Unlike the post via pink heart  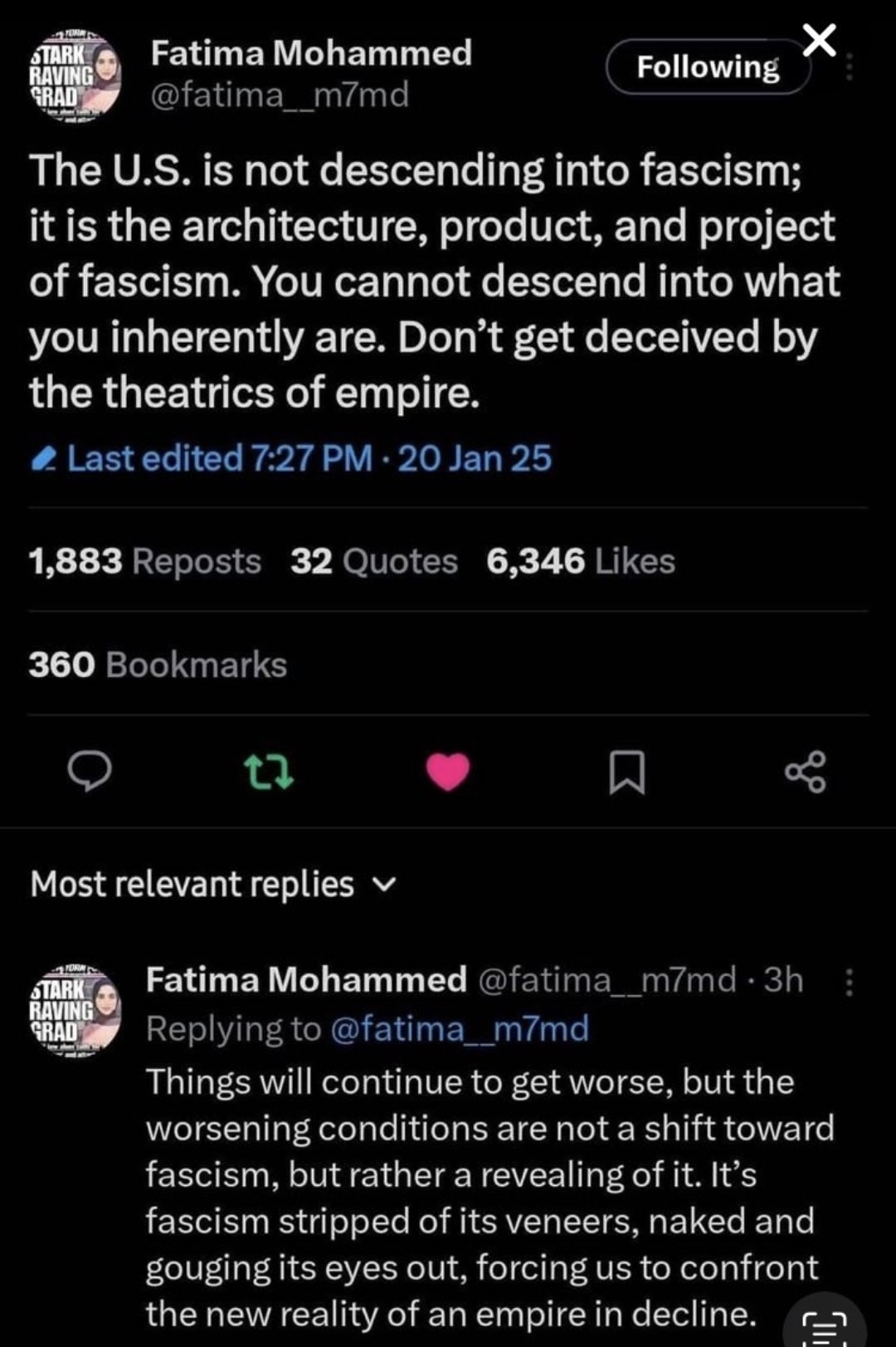(x=448, y=772)
